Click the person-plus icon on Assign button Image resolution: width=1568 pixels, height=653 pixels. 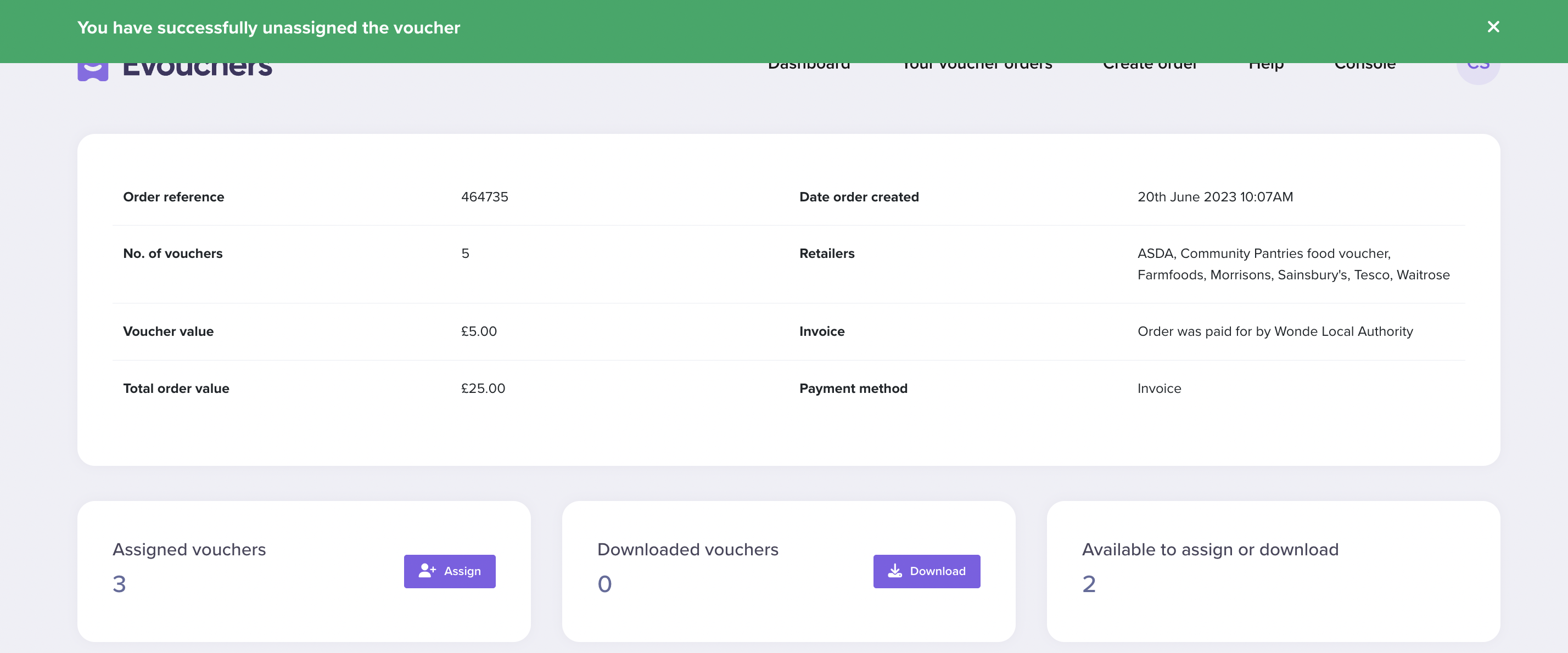click(428, 571)
